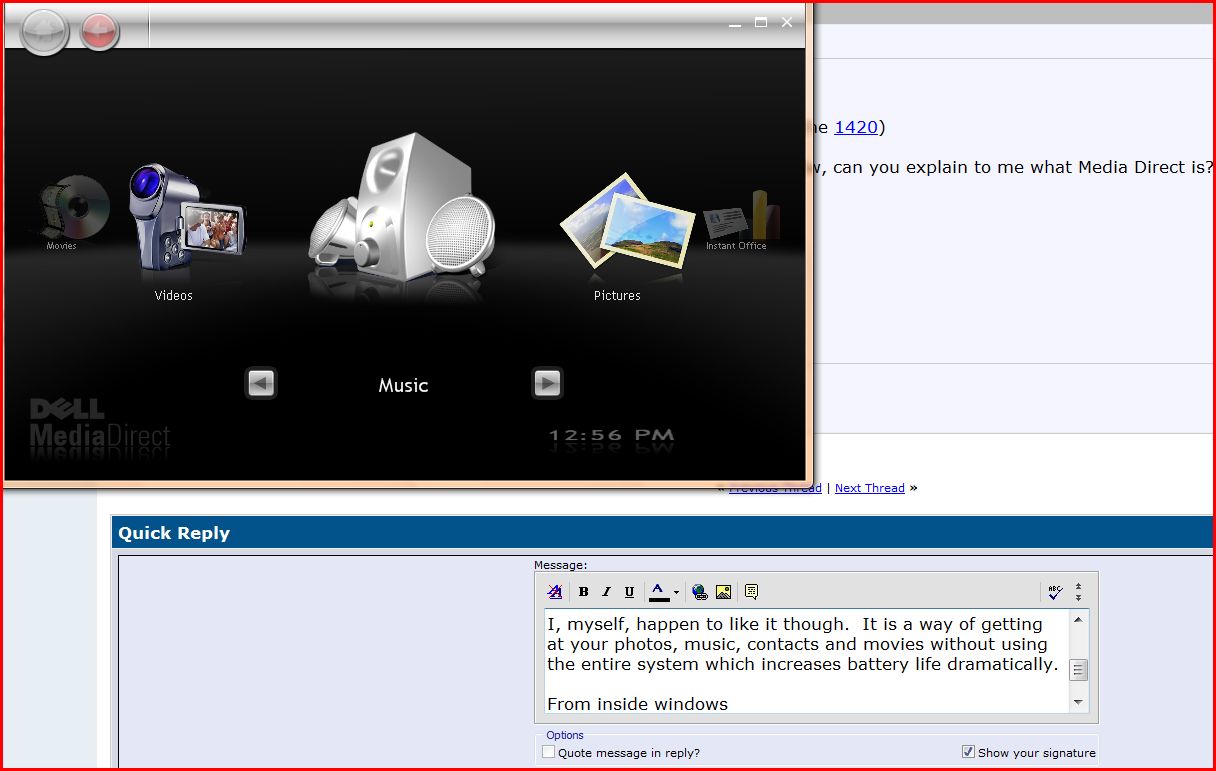
Task: Click the Options group label
Action: click(x=565, y=735)
